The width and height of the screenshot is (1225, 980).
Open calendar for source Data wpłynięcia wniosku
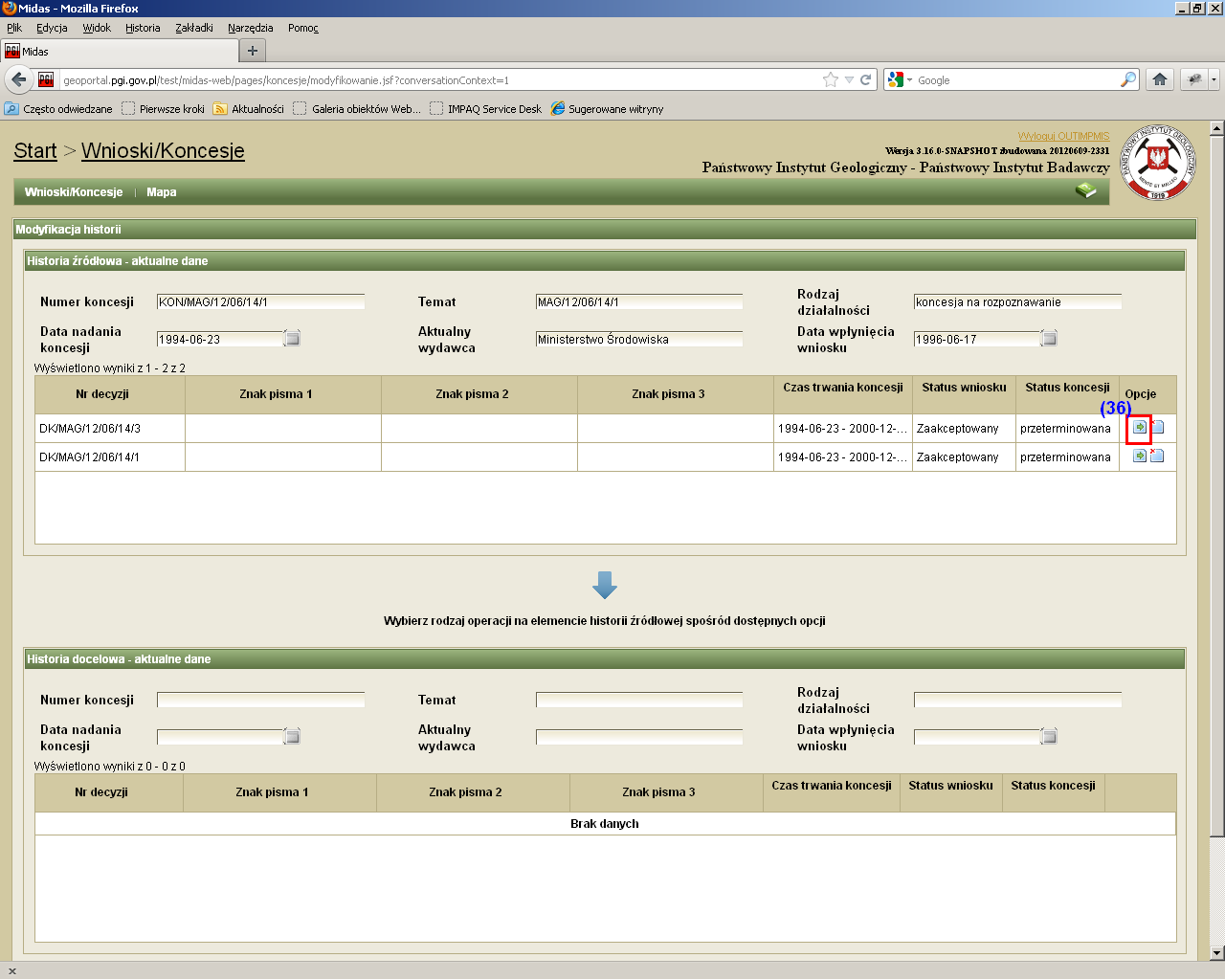pyautogui.click(x=1049, y=338)
